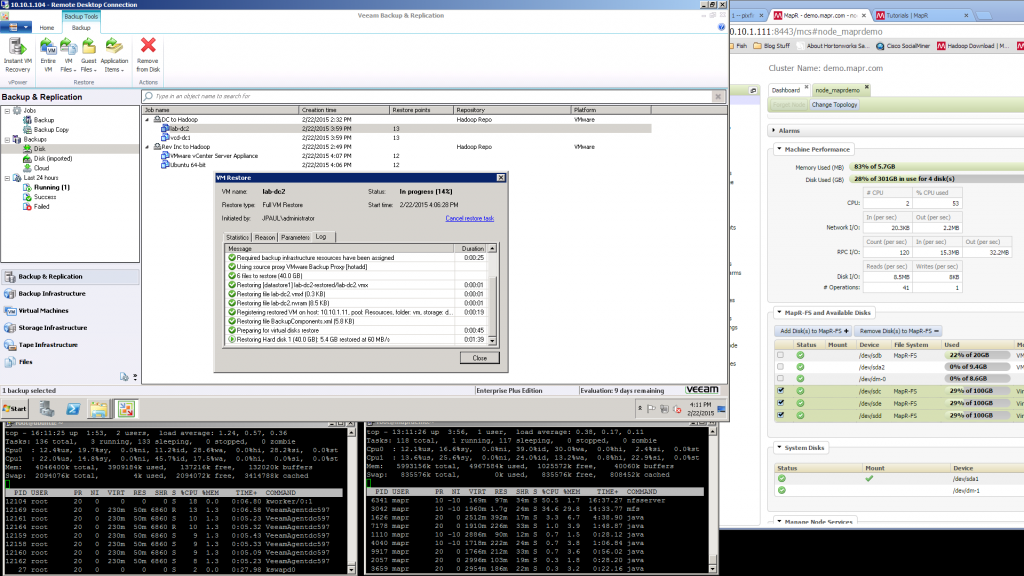The height and width of the screenshot is (576, 1024).
Task: Uncheck the /dev/sdc disk checkbox
Action: pos(780,391)
